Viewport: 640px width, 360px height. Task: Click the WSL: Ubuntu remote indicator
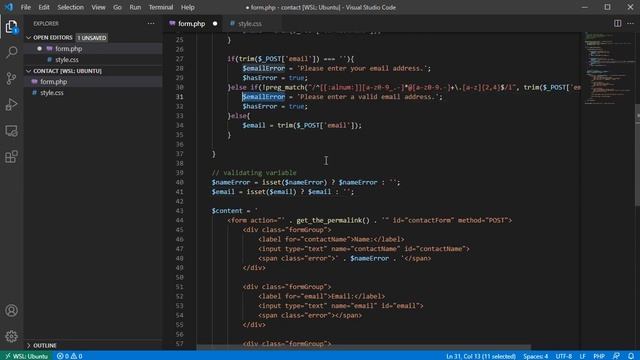click(26, 356)
